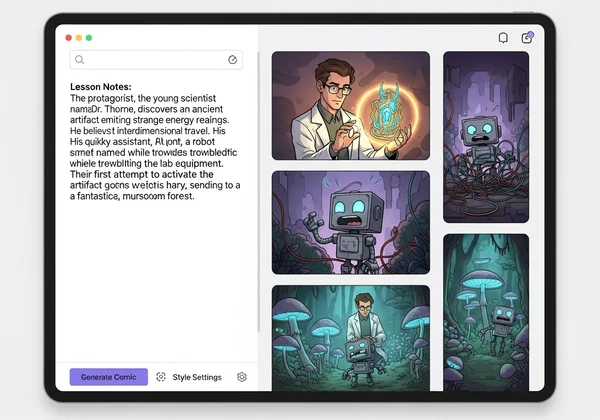Click the magnifier icon in search field
The width and height of the screenshot is (600, 420).
80,60
